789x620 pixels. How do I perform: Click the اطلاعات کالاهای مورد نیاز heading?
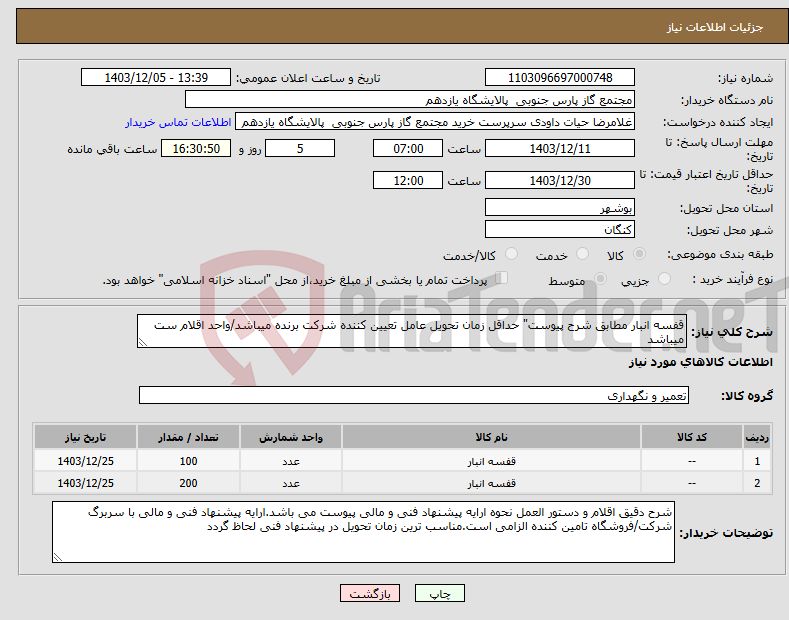(700, 362)
